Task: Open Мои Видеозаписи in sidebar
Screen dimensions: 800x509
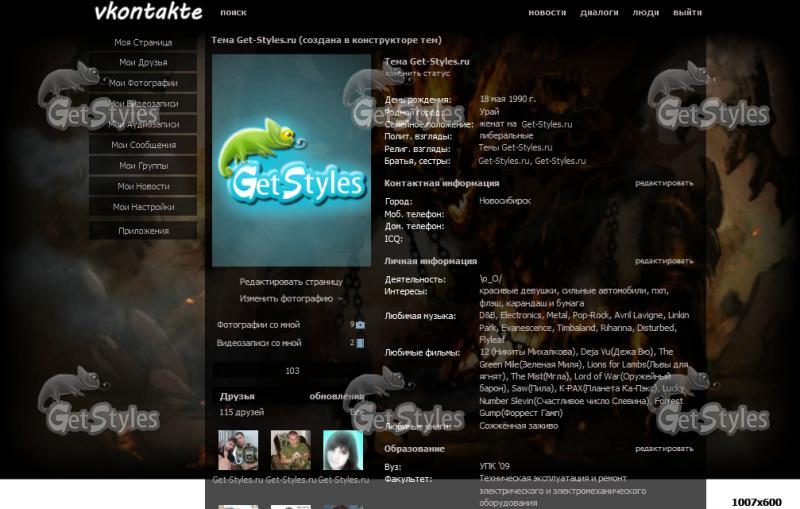Action: [x=143, y=104]
